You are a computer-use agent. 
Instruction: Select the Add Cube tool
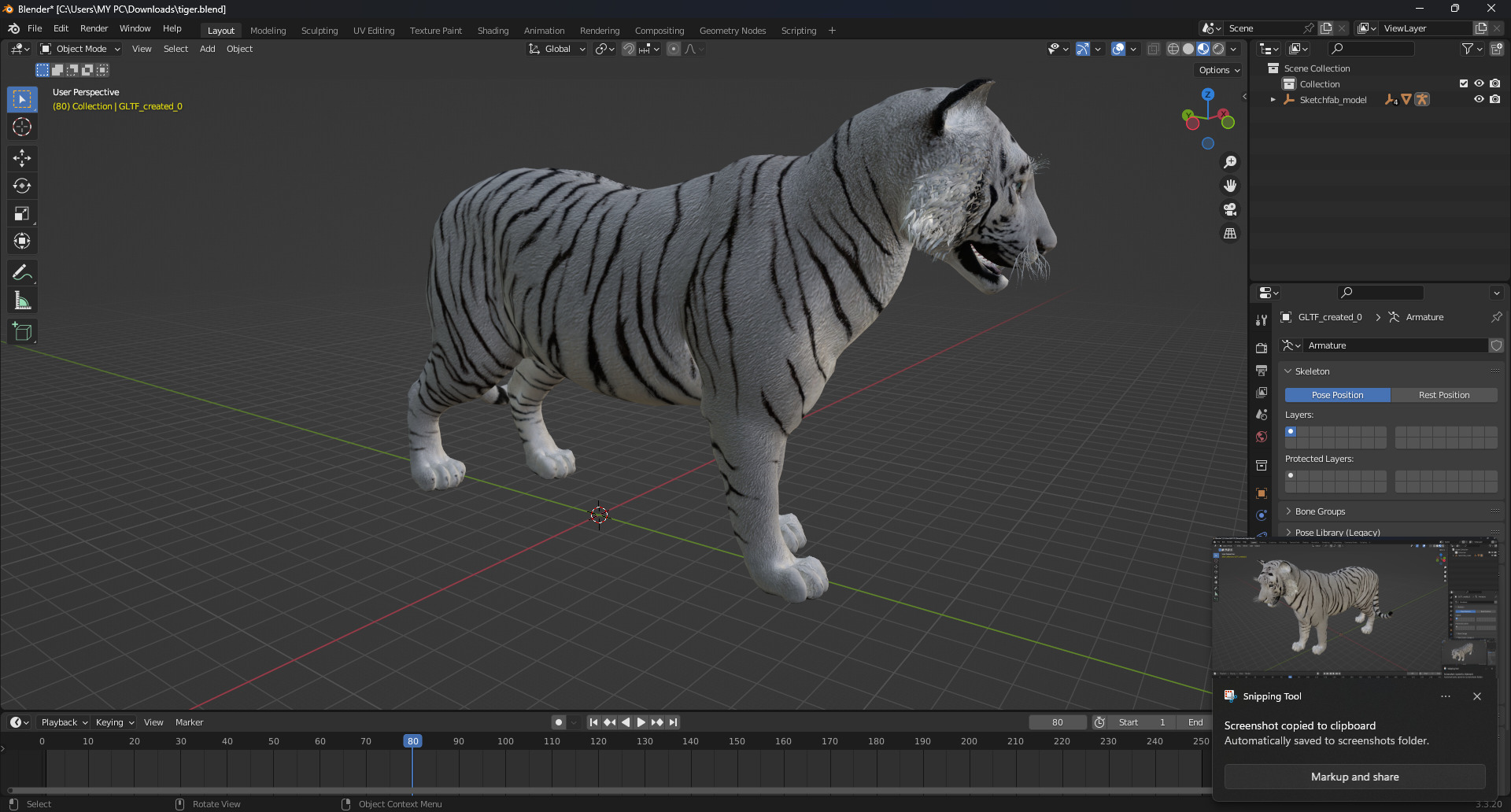click(22, 332)
